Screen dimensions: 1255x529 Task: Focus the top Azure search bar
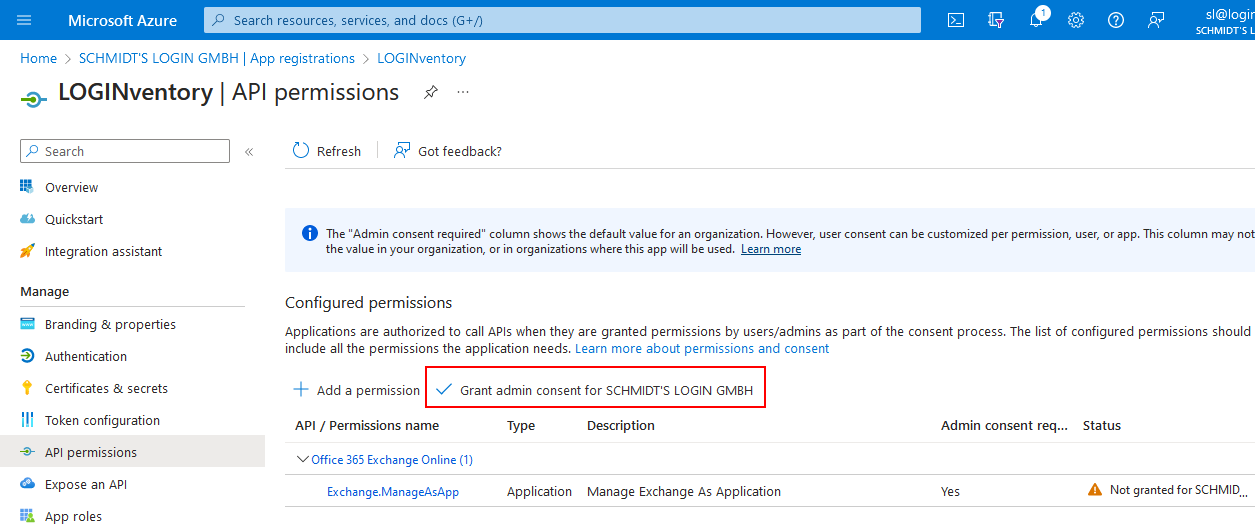coord(562,20)
